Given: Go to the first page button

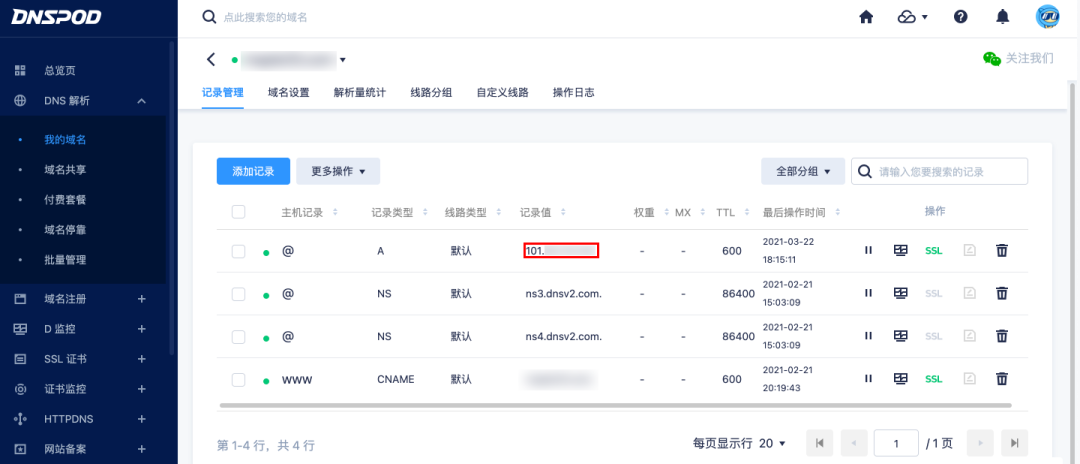Looking at the screenshot, I should [x=819, y=443].
